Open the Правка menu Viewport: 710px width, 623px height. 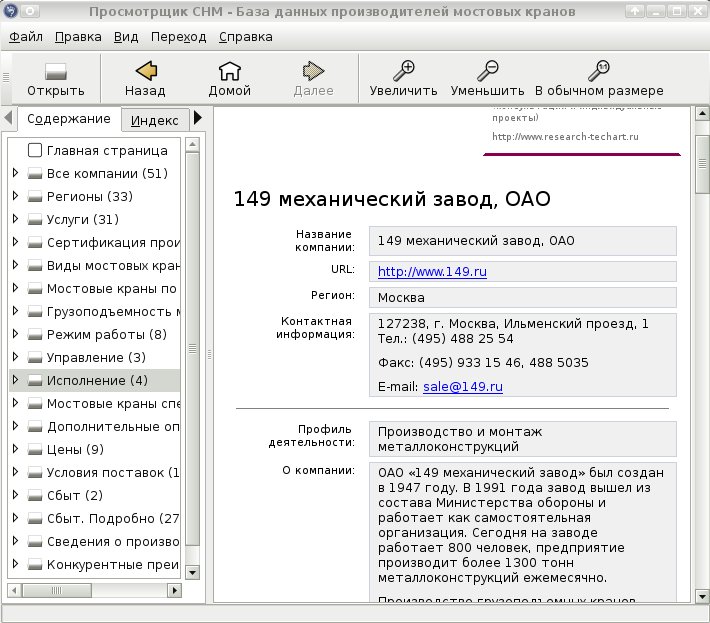pyautogui.click(x=78, y=37)
